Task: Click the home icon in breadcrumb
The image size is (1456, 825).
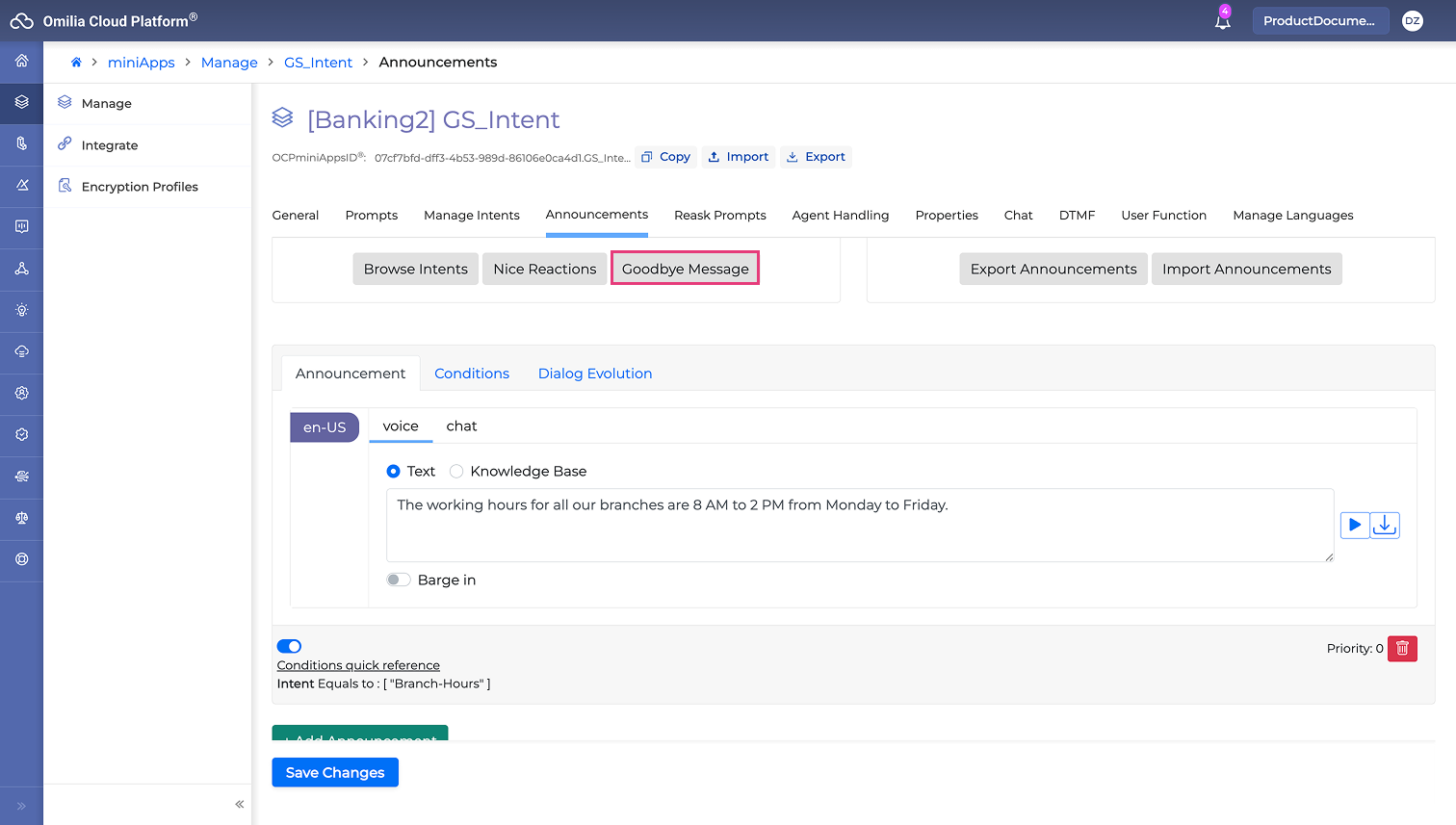Action: (76, 63)
